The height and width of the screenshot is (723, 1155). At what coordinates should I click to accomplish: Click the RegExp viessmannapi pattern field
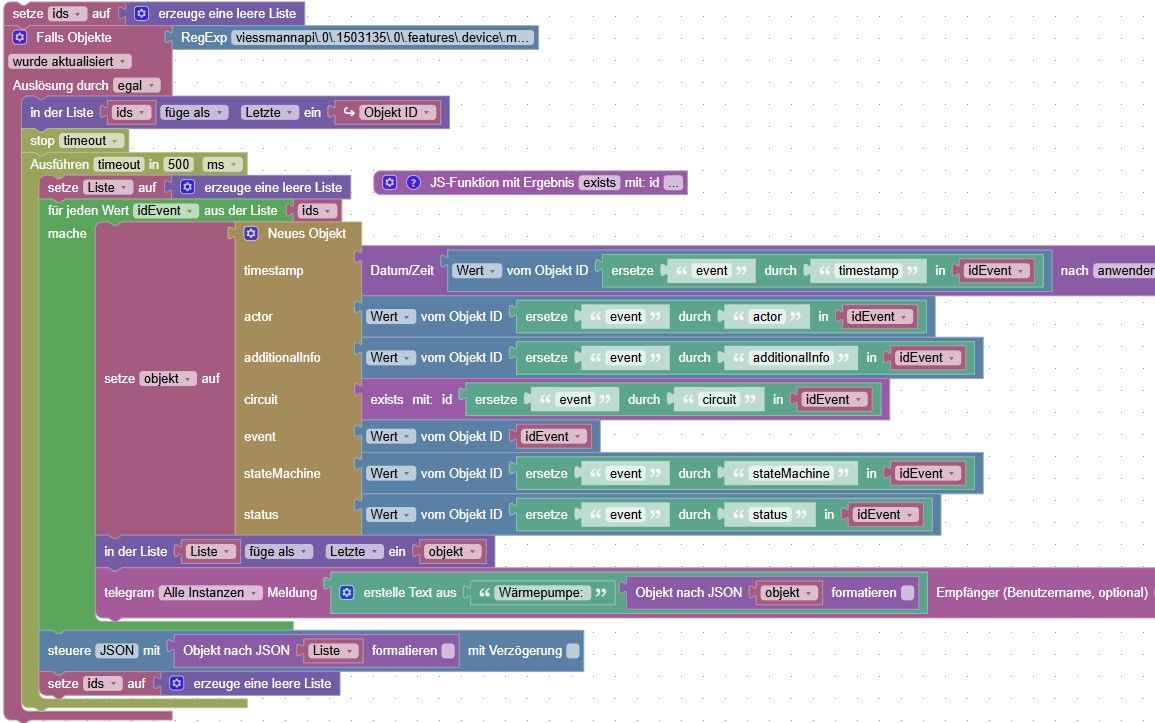tap(382, 37)
